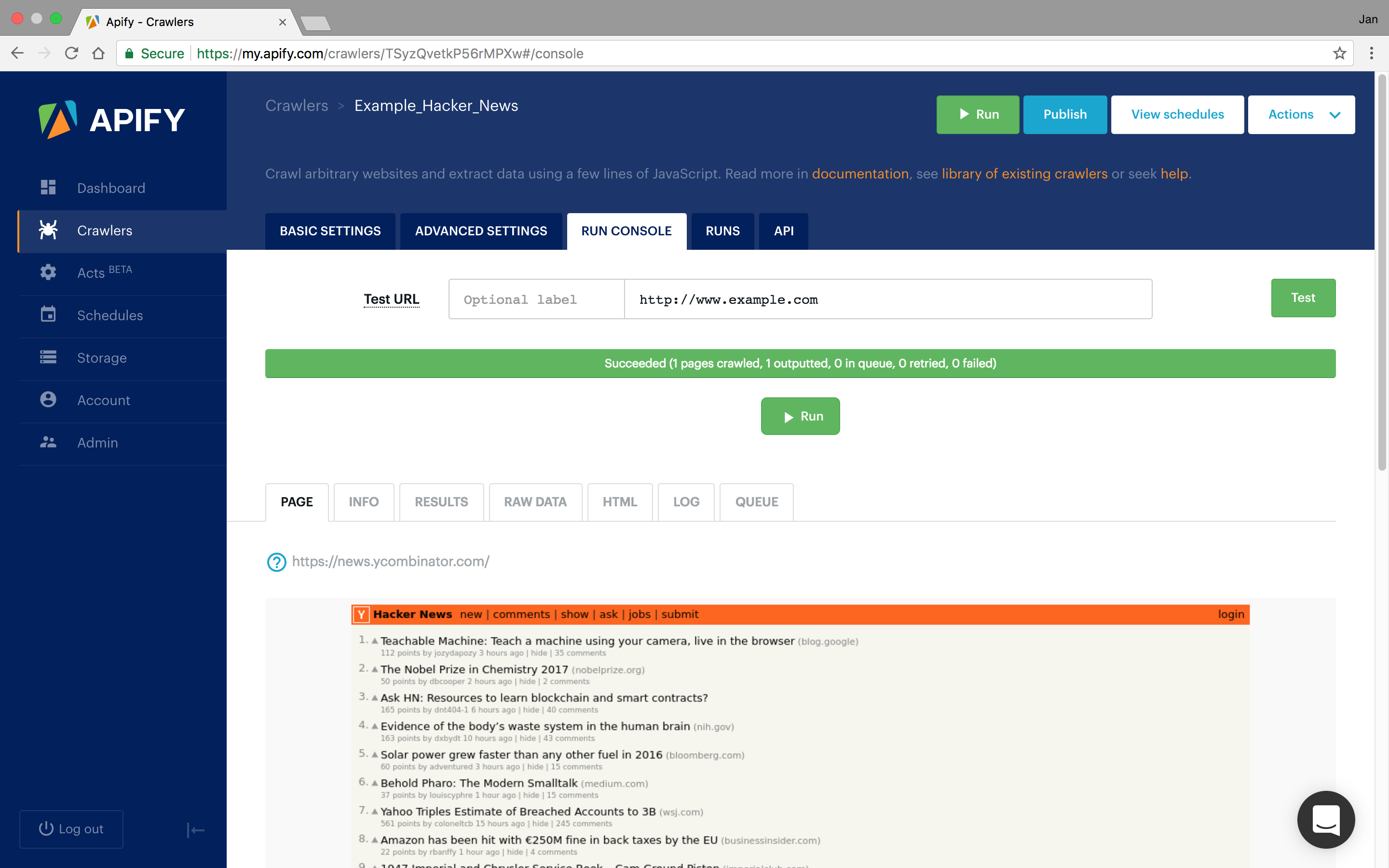This screenshot has height=868, width=1389.
Task: Click the help question mark icon
Action: (x=277, y=562)
